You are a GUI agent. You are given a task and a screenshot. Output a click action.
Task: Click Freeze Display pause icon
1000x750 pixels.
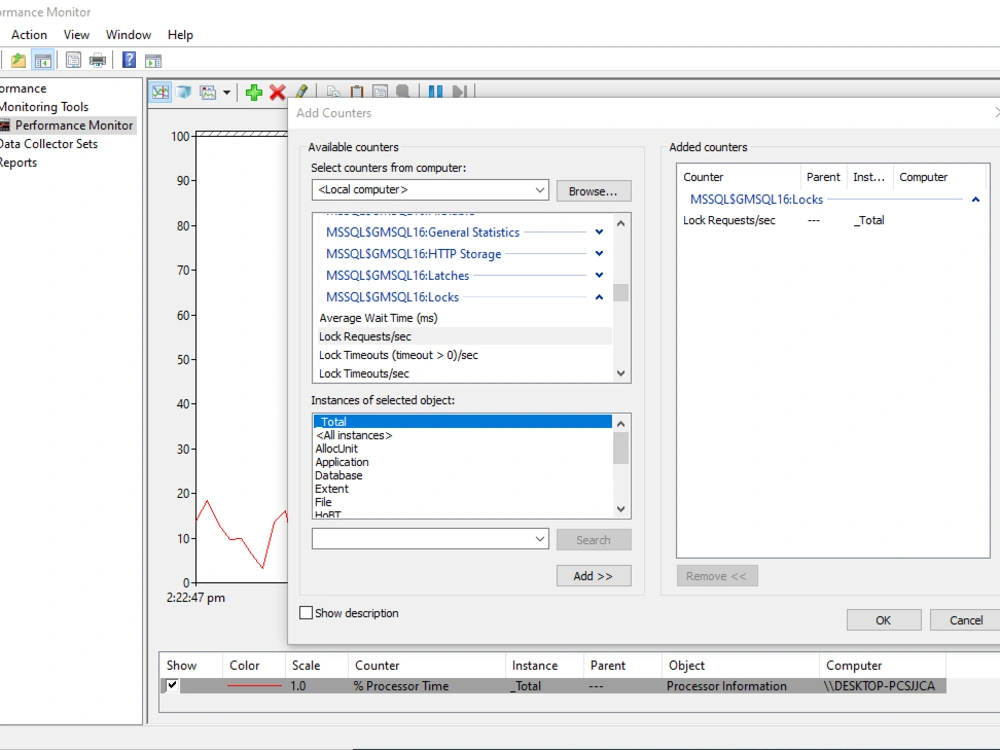436,91
